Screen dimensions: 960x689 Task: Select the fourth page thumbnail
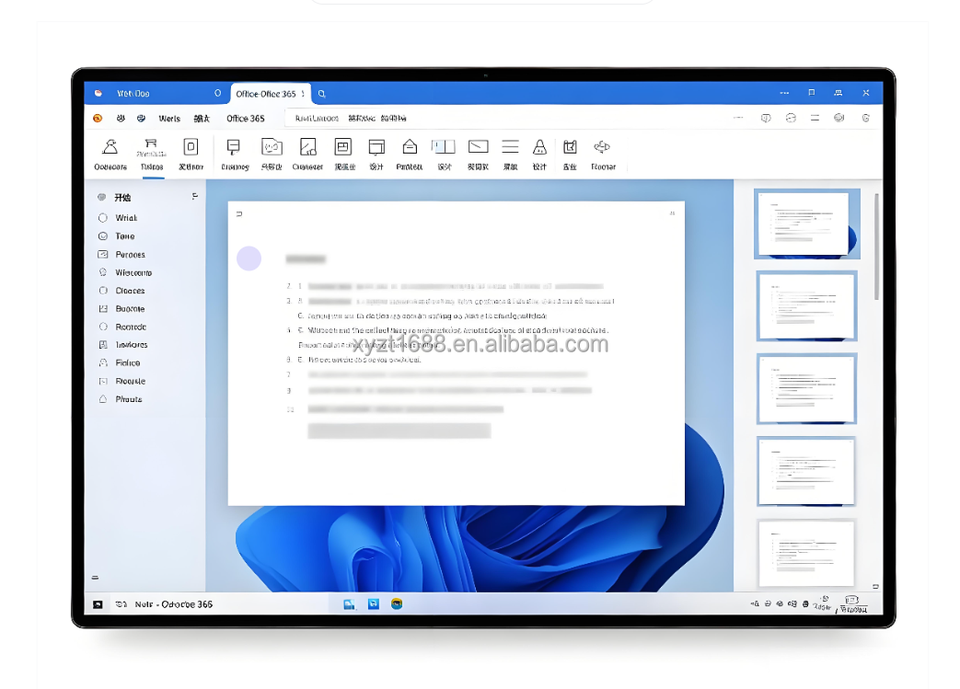(807, 471)
